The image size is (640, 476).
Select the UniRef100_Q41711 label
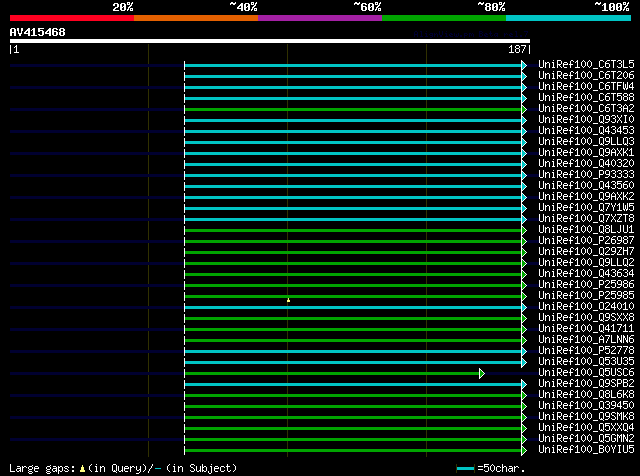[x=586, y=329]
